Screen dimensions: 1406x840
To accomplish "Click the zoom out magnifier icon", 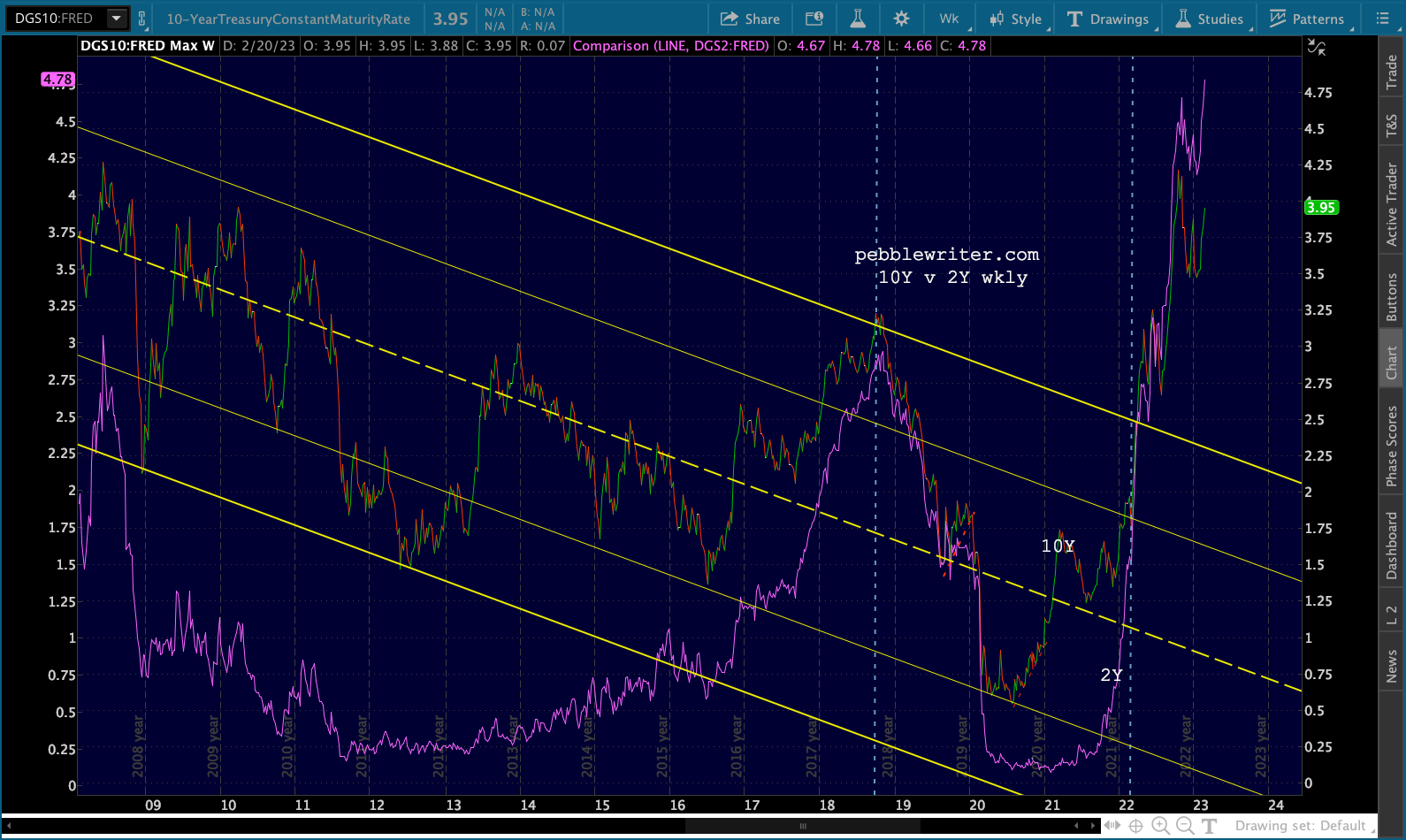I will pos(1185,826).
